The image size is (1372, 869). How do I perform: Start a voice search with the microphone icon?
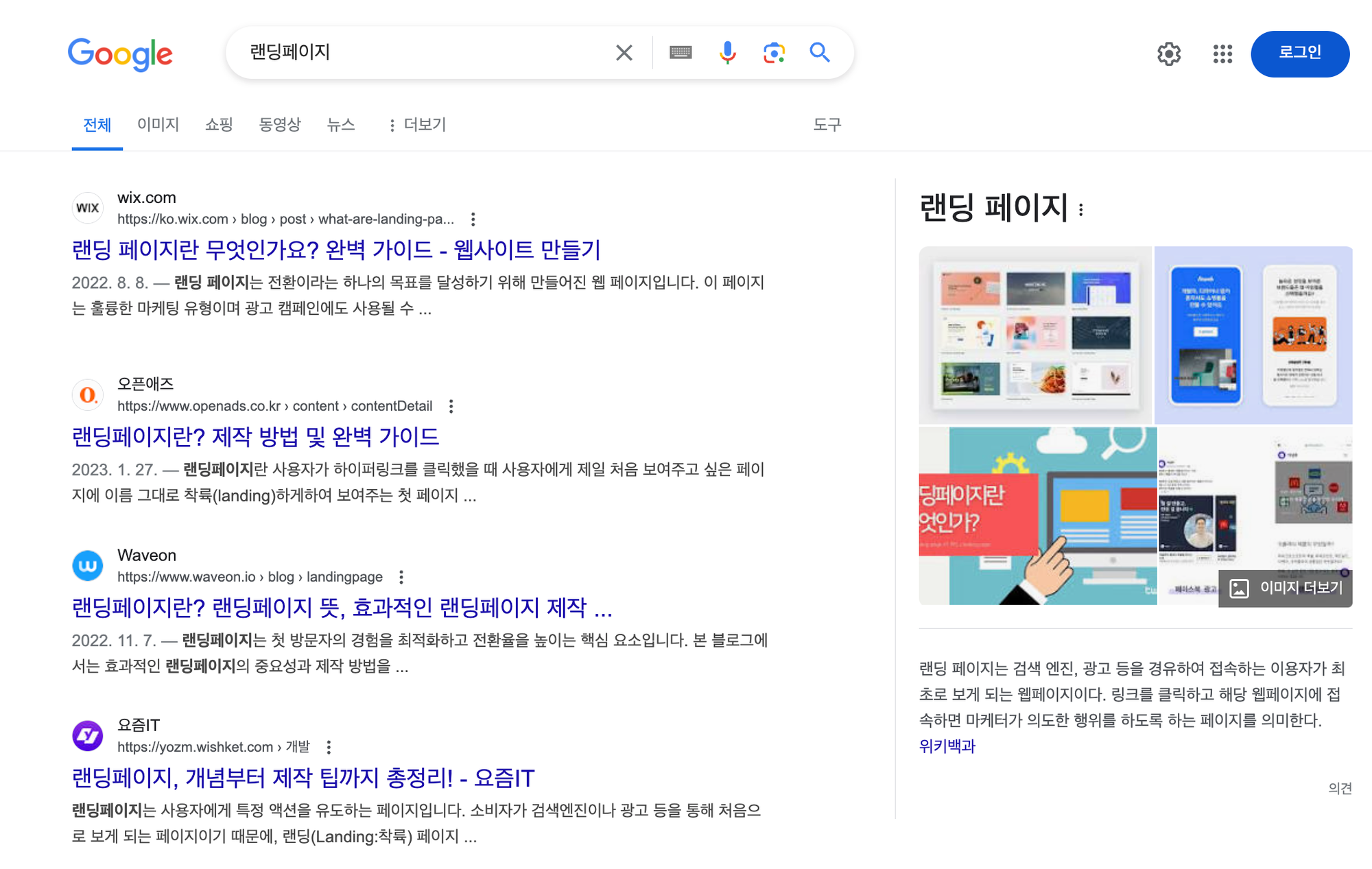pyautogui.click(x=727, y=52)
